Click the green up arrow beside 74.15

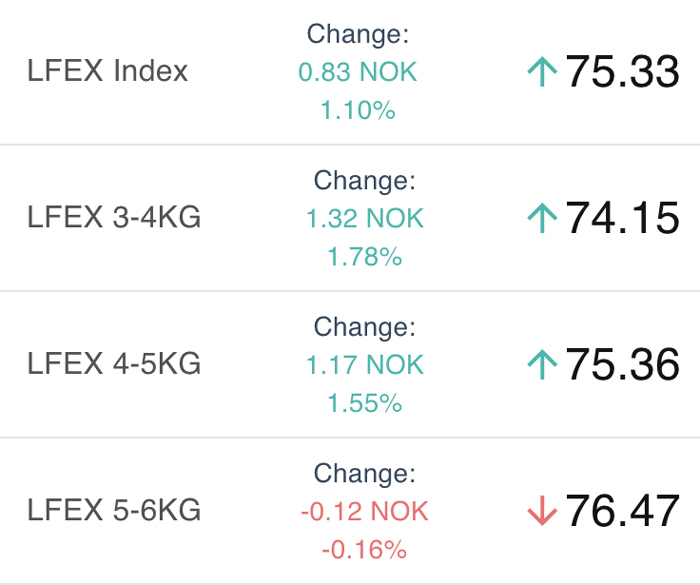click(542, 218)
